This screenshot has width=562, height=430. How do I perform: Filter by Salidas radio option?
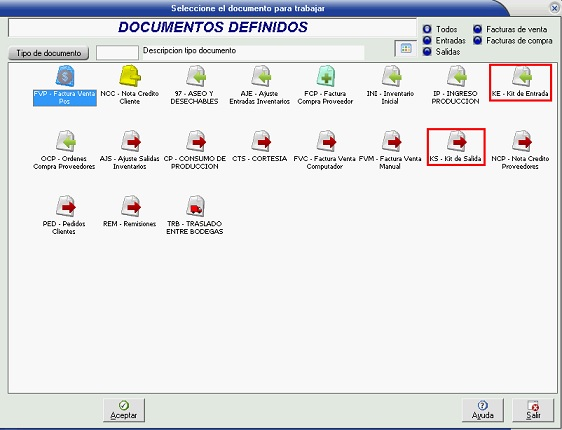pyautogui.click(x=427, y=52)
